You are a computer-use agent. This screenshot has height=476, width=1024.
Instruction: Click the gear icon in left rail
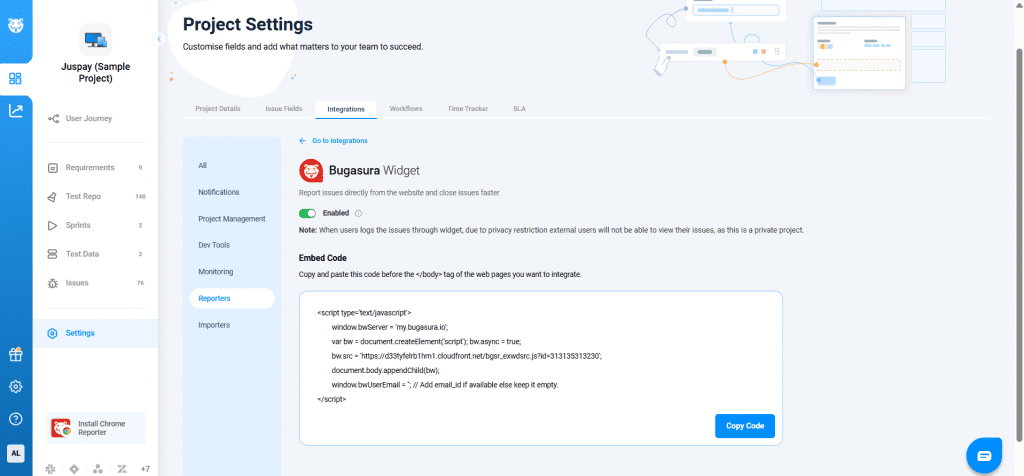coord(16,387)
